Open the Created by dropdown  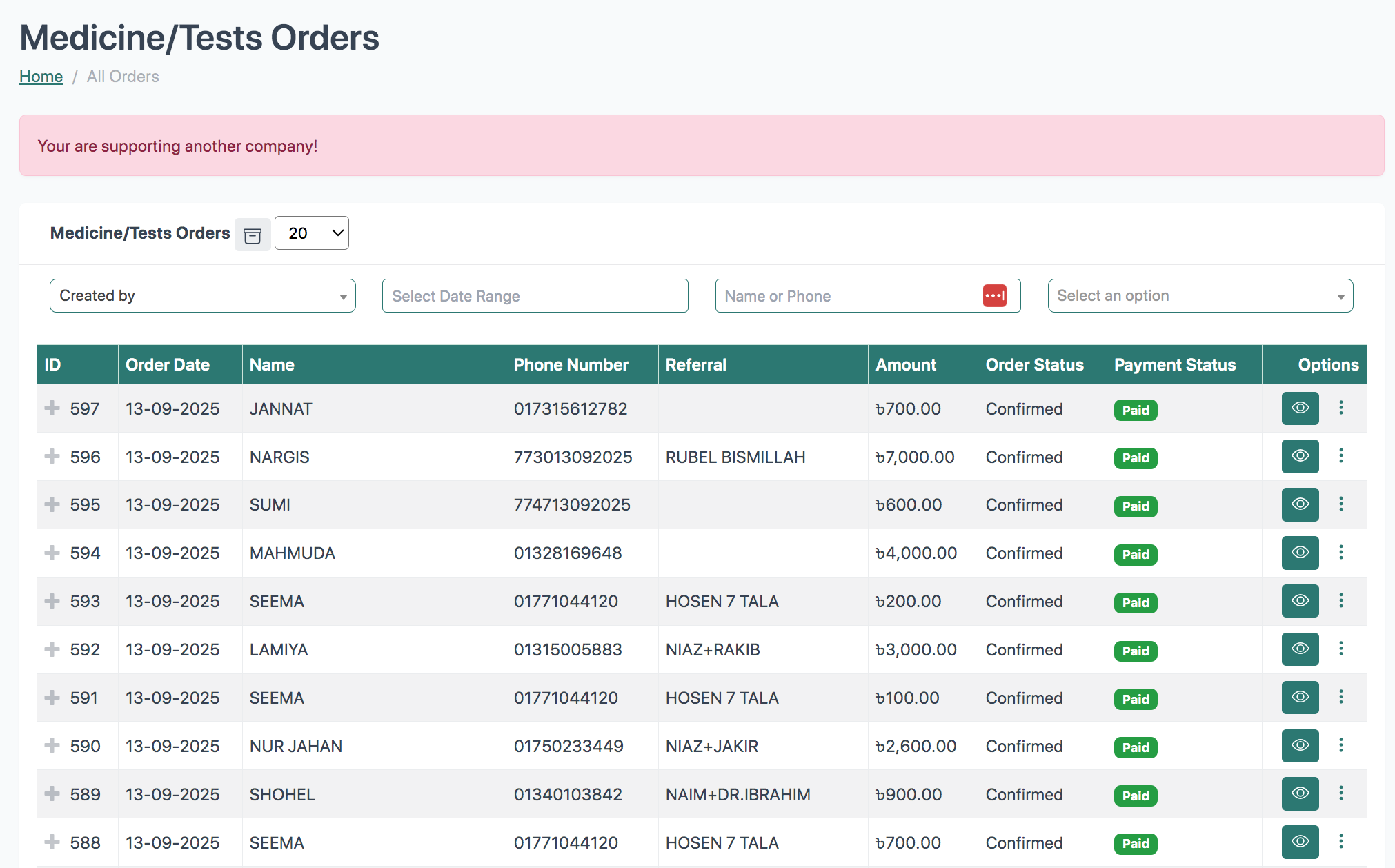(x=202, y=296)
